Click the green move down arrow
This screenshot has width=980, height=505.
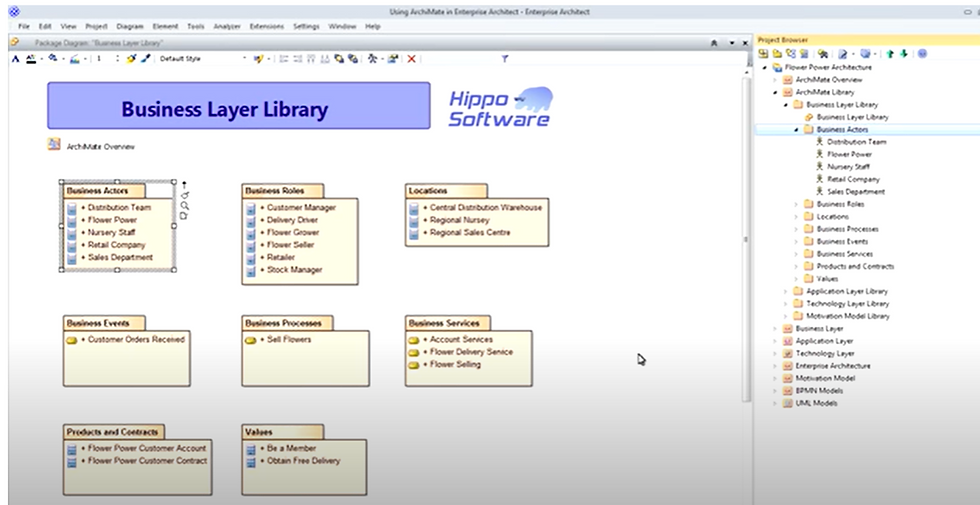click(x=904, y=54)
